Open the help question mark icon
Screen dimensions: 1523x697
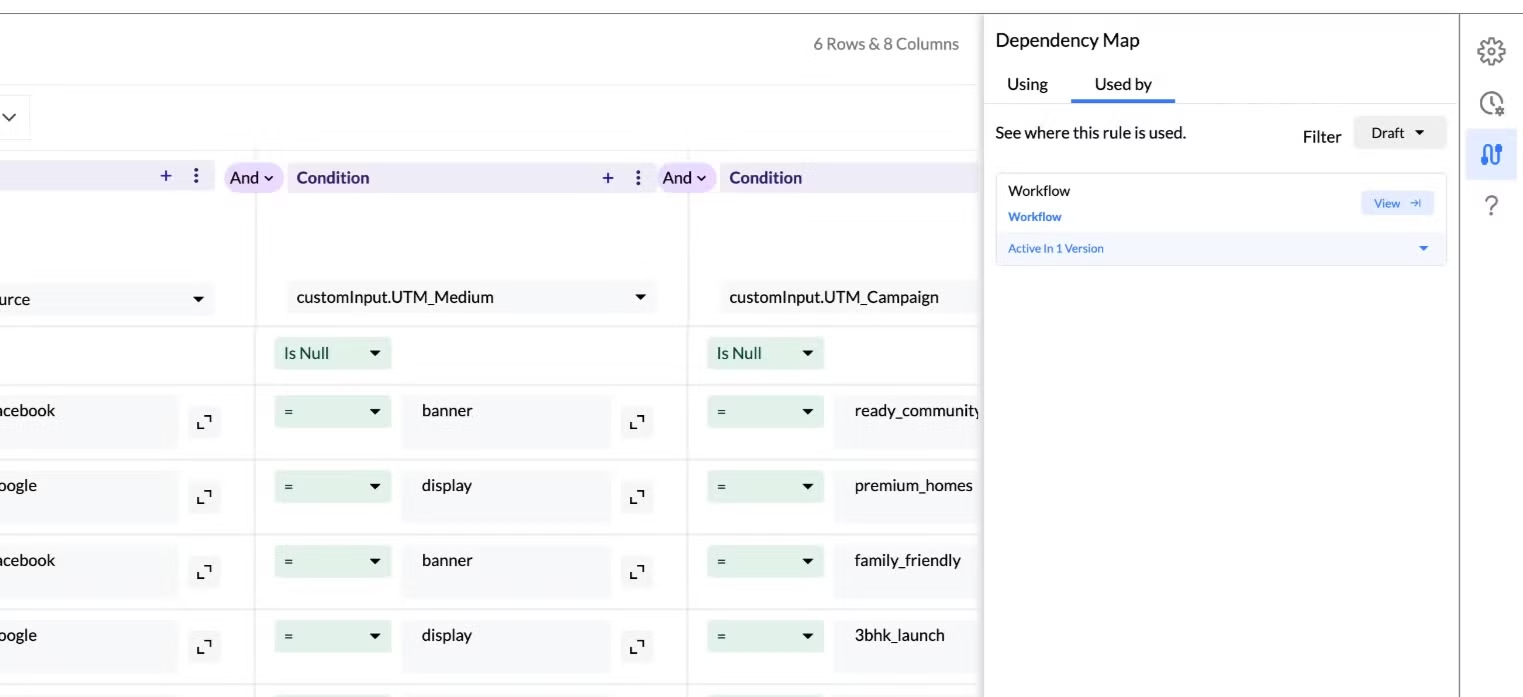(1490, 206)
